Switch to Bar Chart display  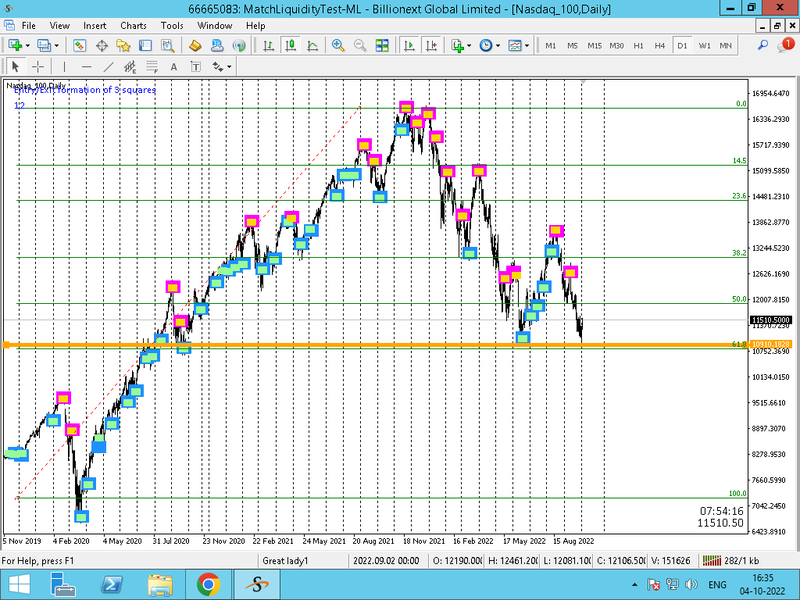(x=268, y=45)
